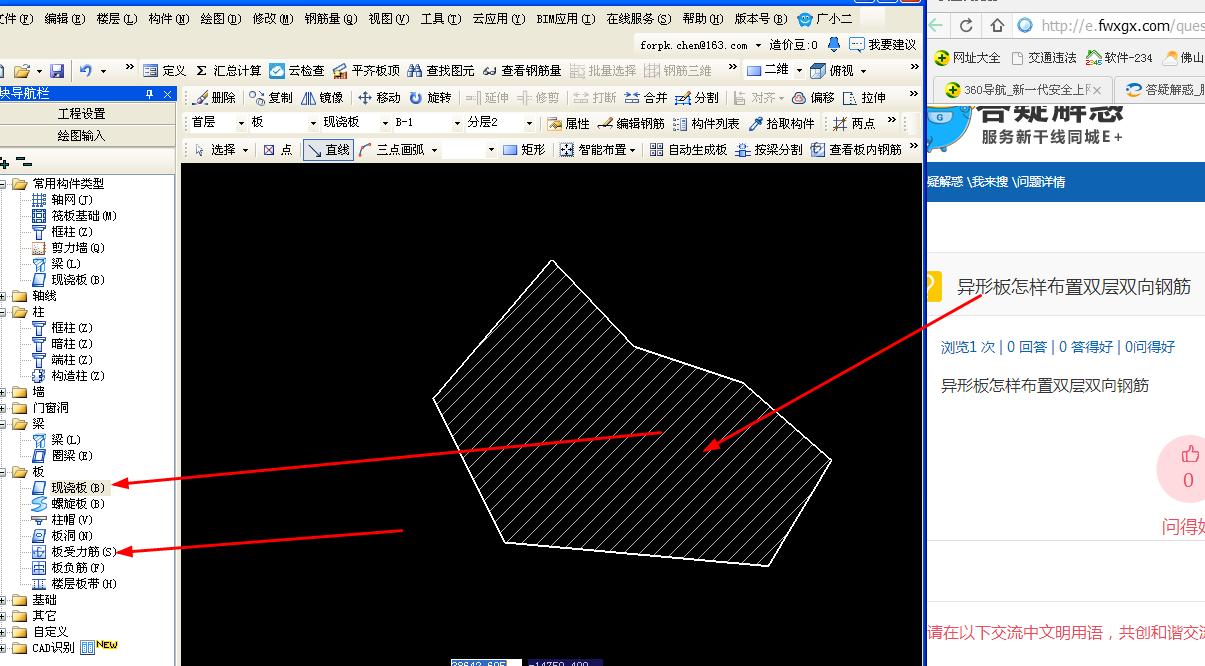Select 旋转 rotate tool
Screen dimensions: 1205x666
pos(430,98)
